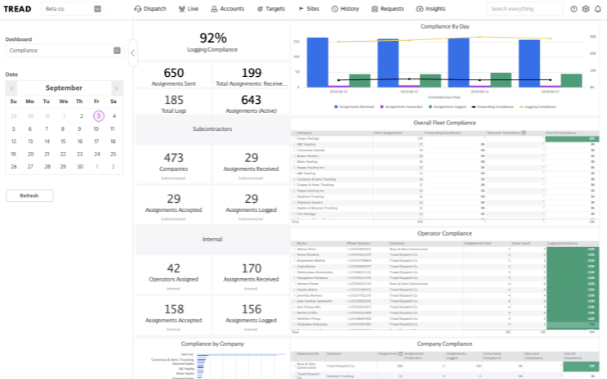Click the first blue bar in Compliance By Day
Viewport: 607px width, 379px height.
pos(317,62)
